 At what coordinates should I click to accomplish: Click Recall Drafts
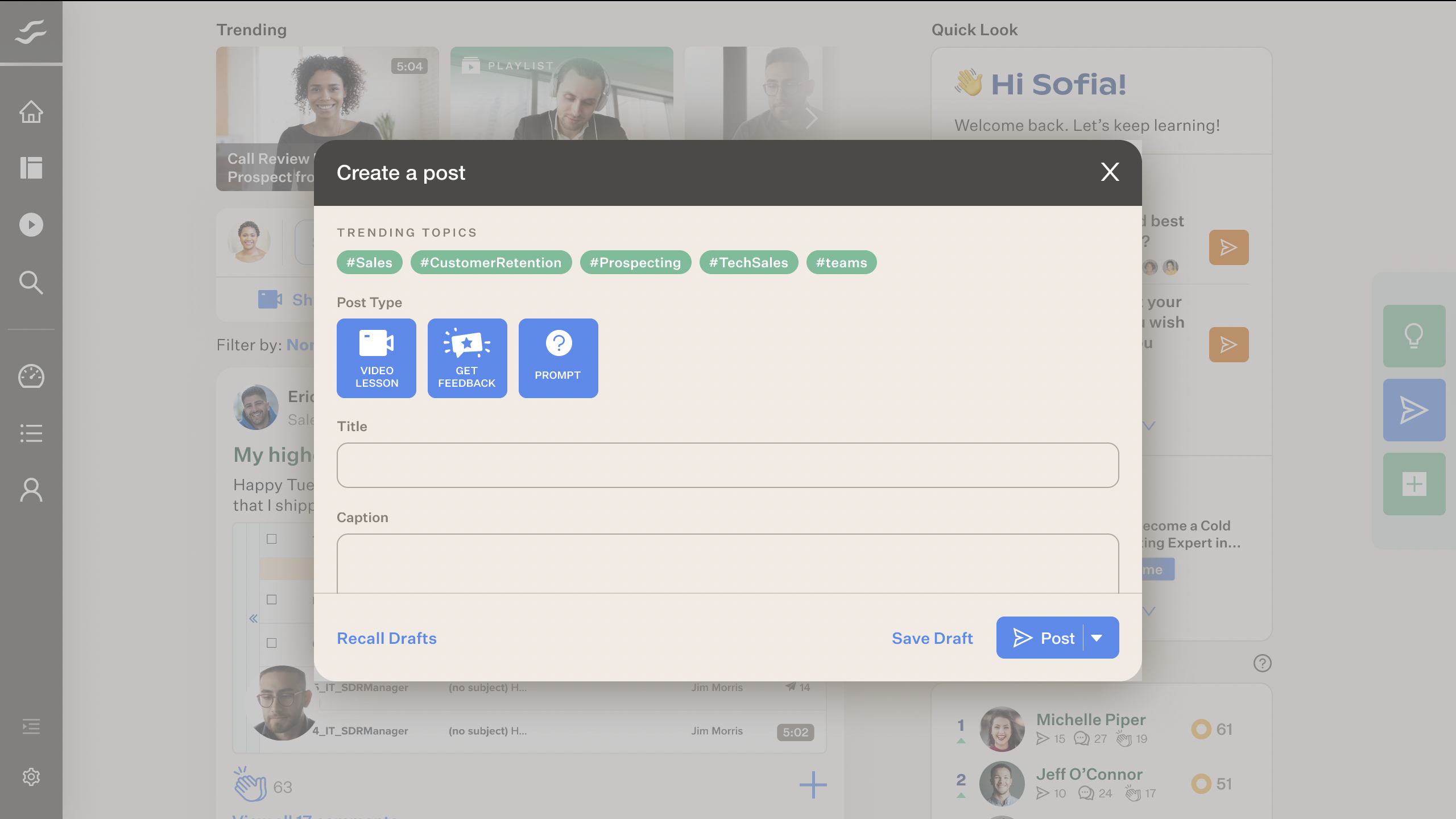point(387,638)
